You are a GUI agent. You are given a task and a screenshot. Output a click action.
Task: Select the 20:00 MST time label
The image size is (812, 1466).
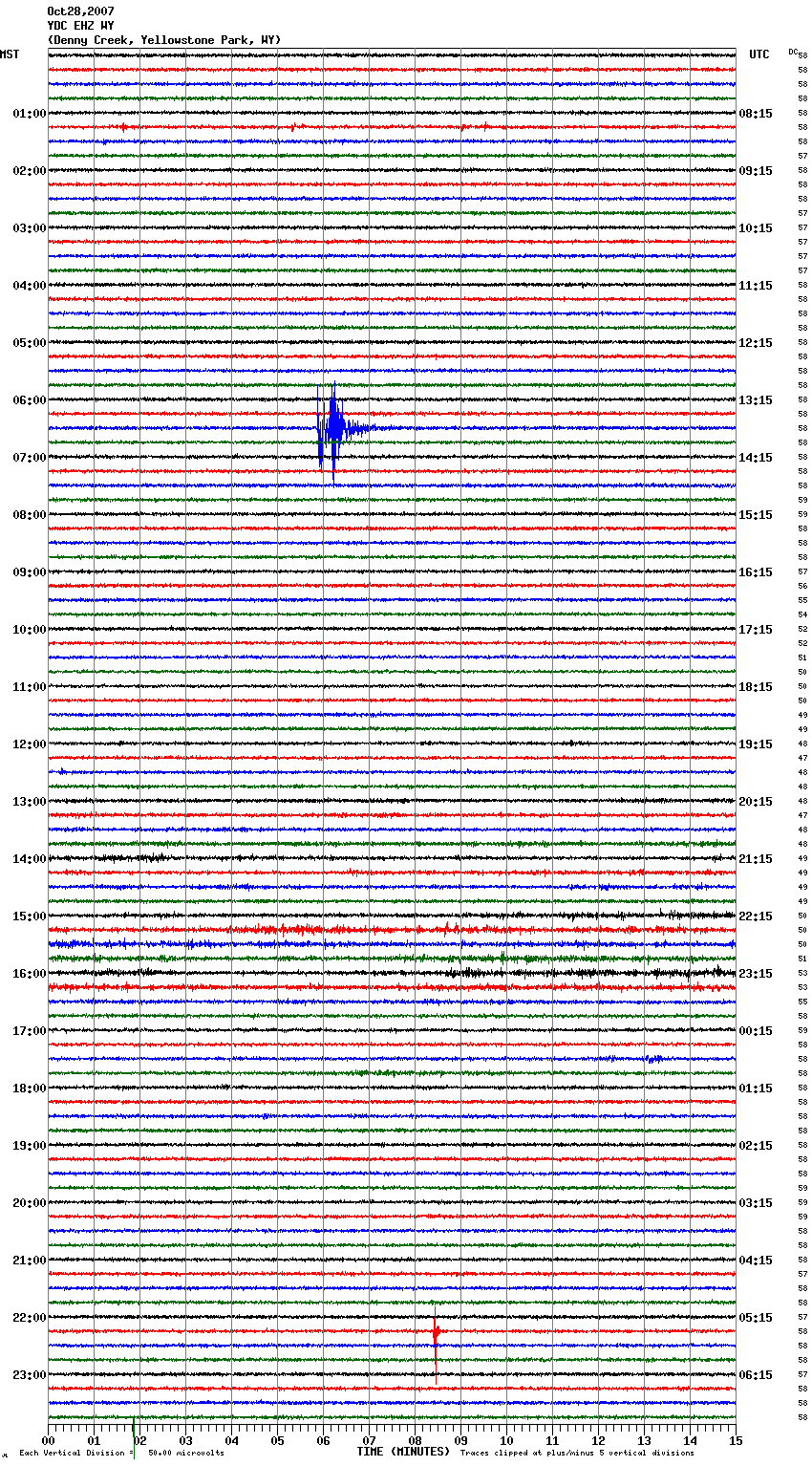[29, 1203]
